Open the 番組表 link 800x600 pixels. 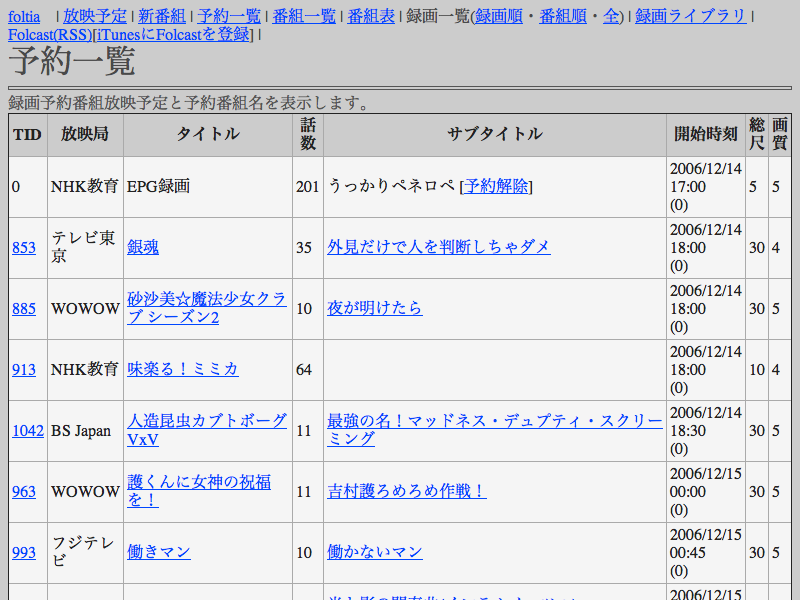[x=370, y=16]
